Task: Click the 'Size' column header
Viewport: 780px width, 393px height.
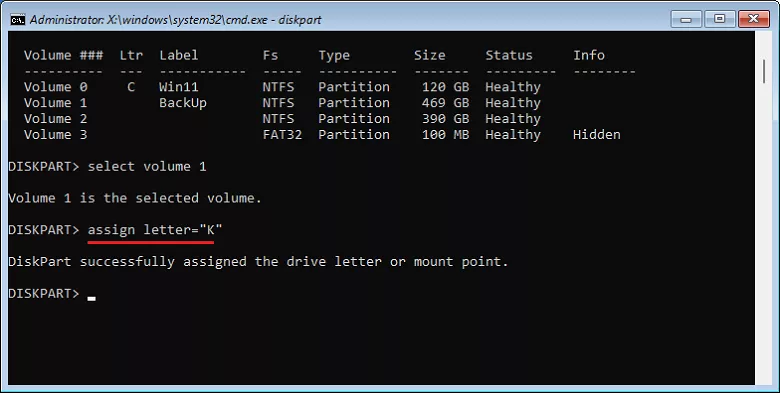Action: 430,55
